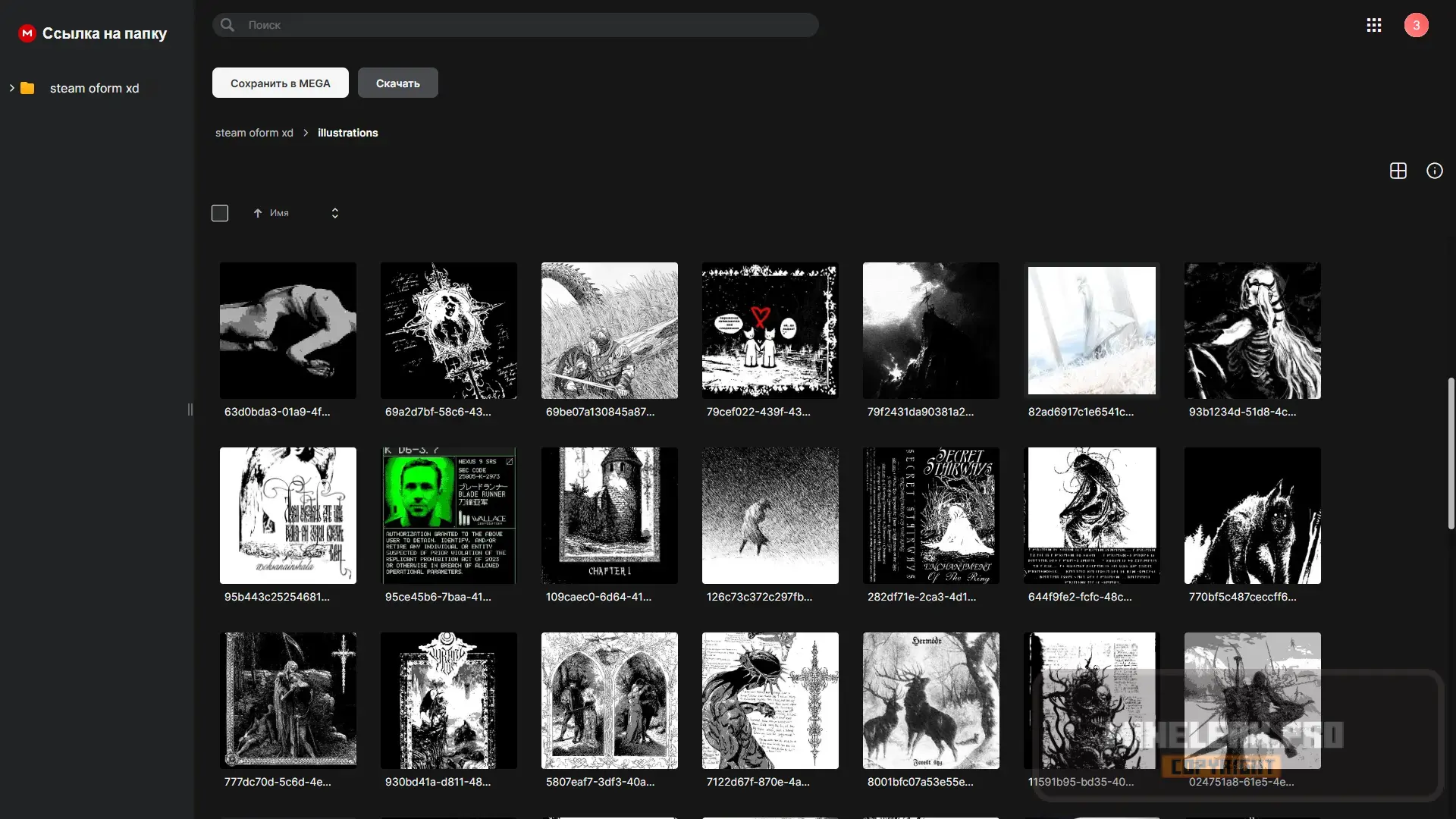Image resolution: width=1456 pixels, height=819 pixels.
Task: Open thumbnail 82ad6917c1e6541c...
Action: [1092, 331]
